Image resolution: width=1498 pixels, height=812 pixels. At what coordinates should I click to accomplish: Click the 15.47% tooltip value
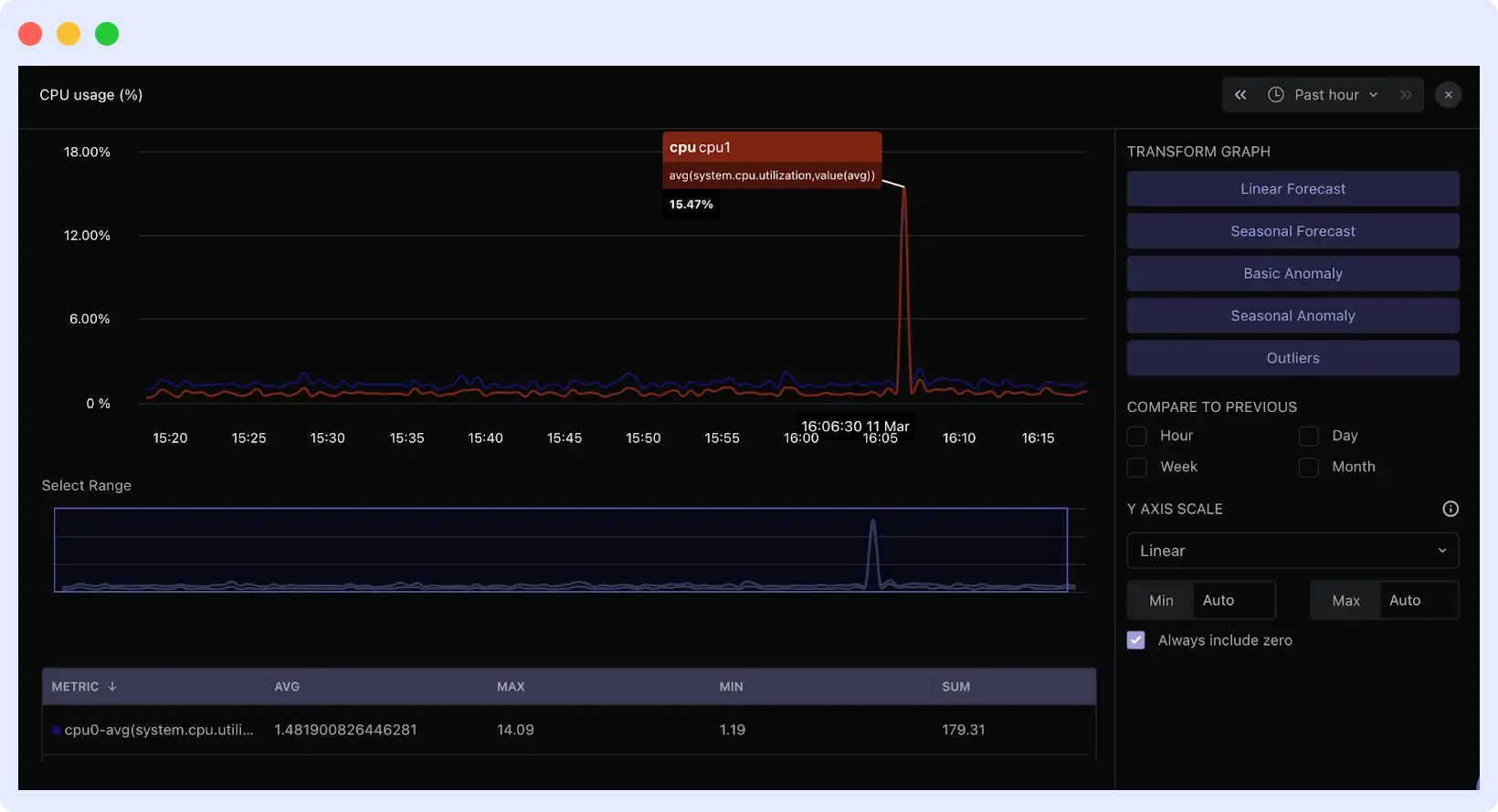click(691, 205)
